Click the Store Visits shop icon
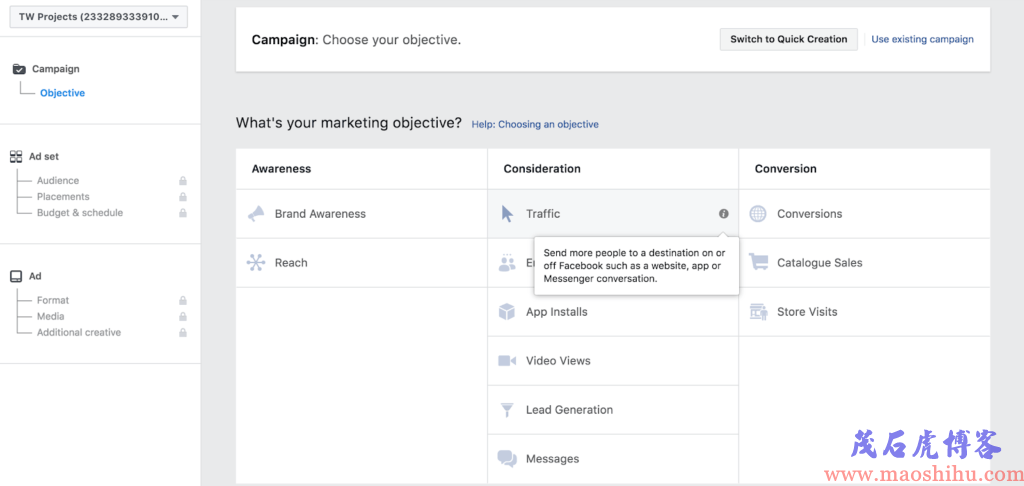 pyautogui.click(x=758, y=312)
